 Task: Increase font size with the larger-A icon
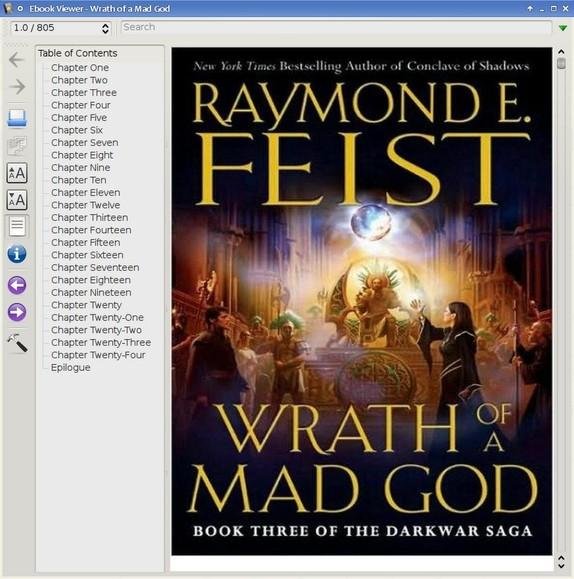[17, 173]
